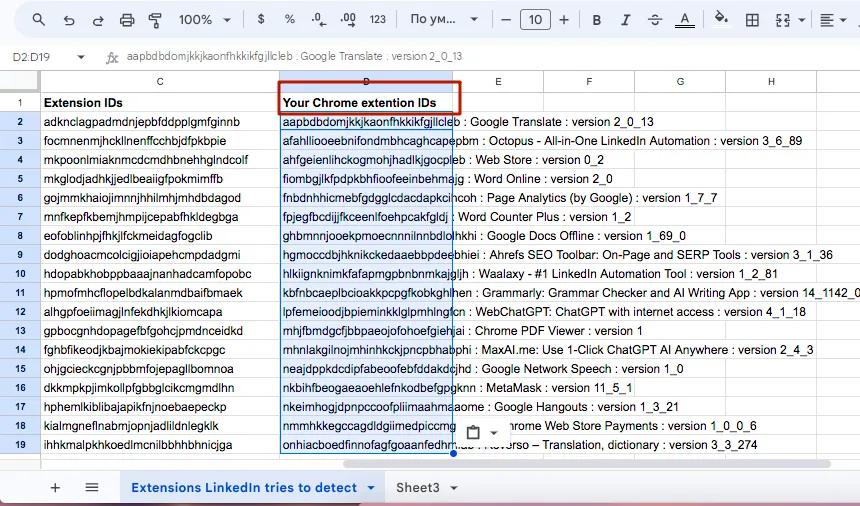Click the Chrome PDF Viewer version 1 cell
This screenshot has height=506, width=860.
coord(366,331)
